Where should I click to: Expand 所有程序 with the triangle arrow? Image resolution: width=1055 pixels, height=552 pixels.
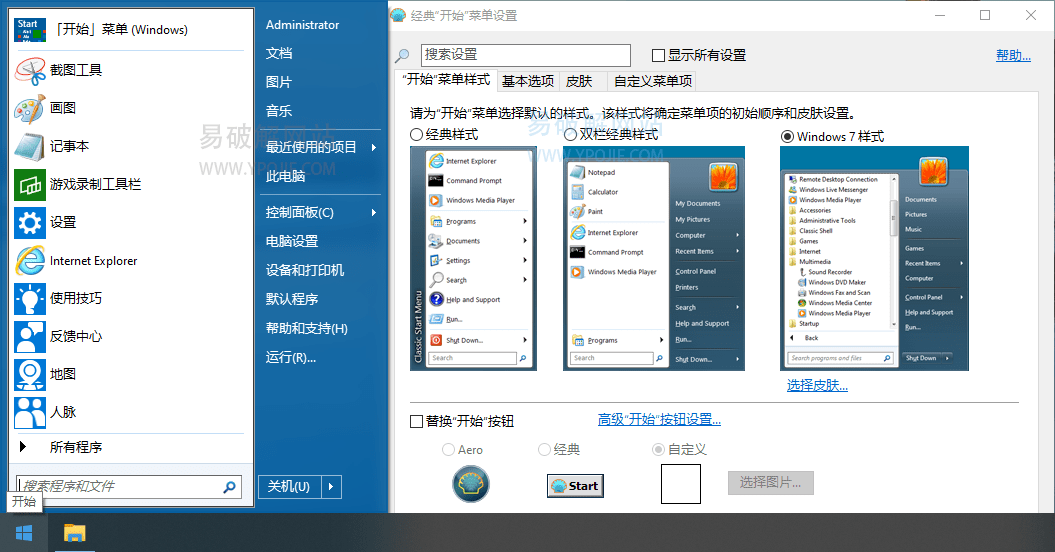(x=23, y=446)
